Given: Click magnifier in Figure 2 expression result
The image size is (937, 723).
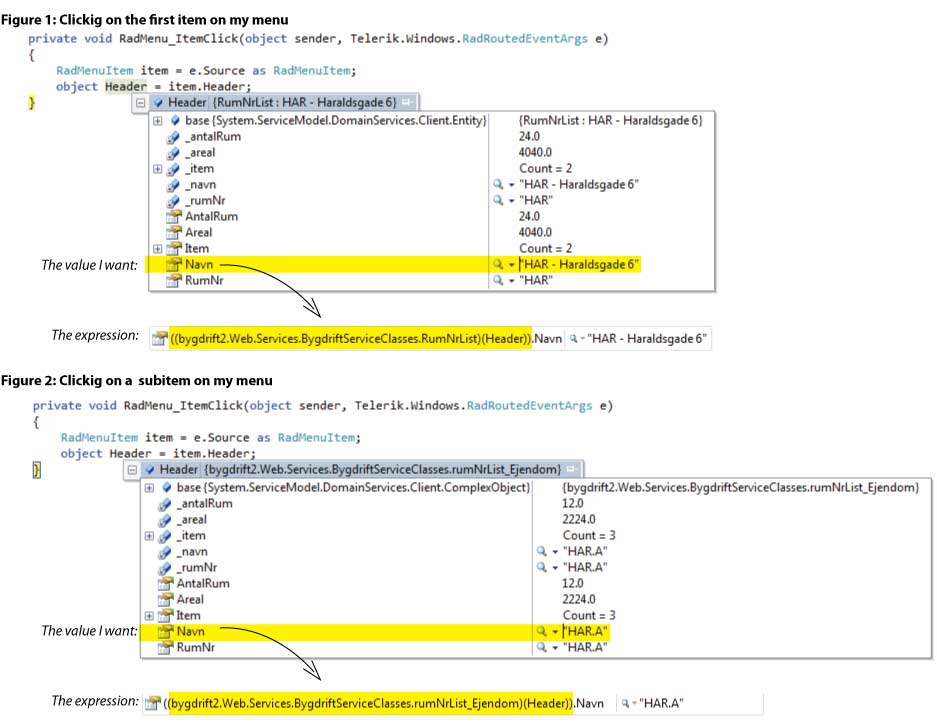Looking at the screenshot, I should (625, 703).
